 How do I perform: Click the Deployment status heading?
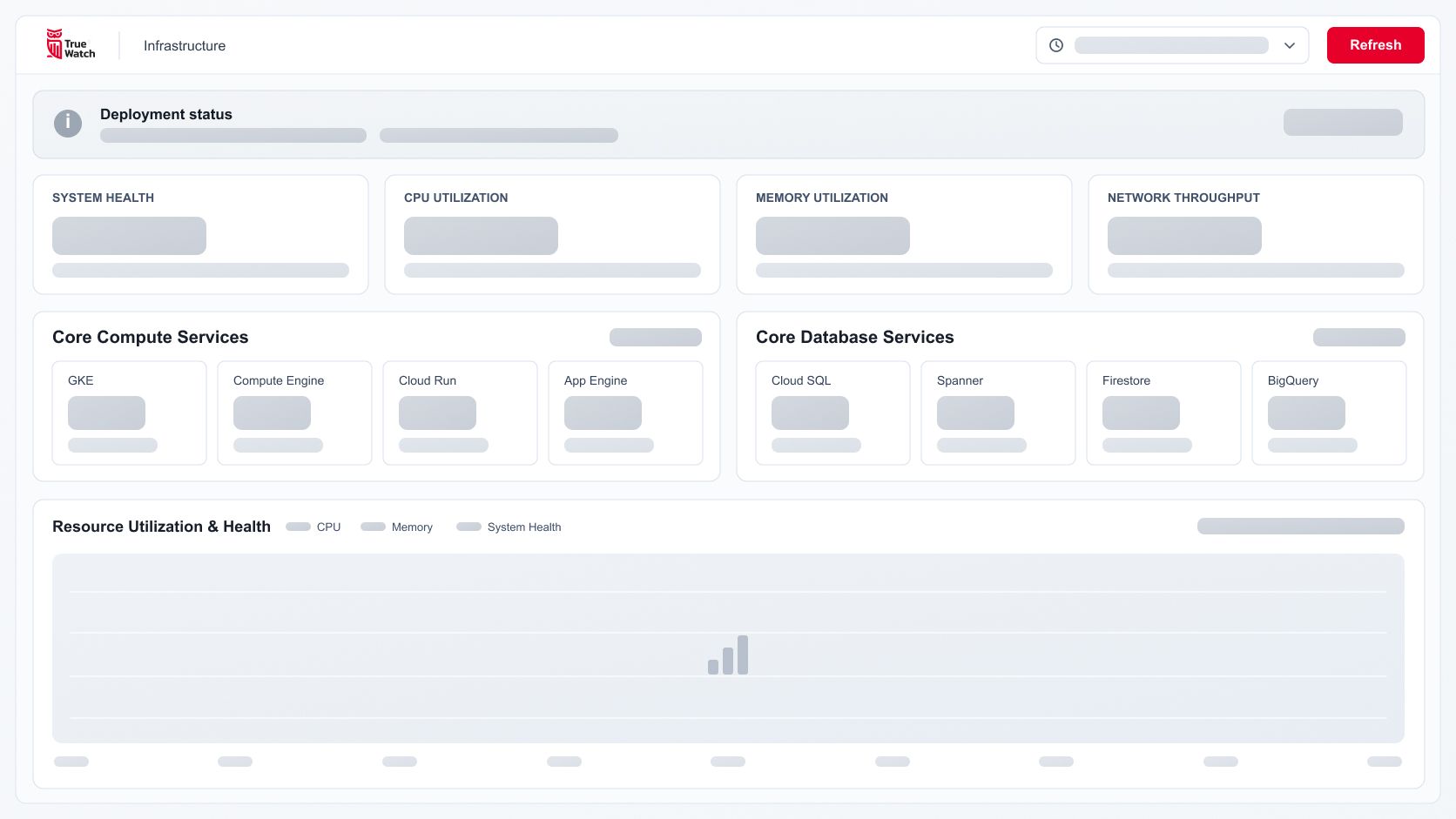click(166, 114)
